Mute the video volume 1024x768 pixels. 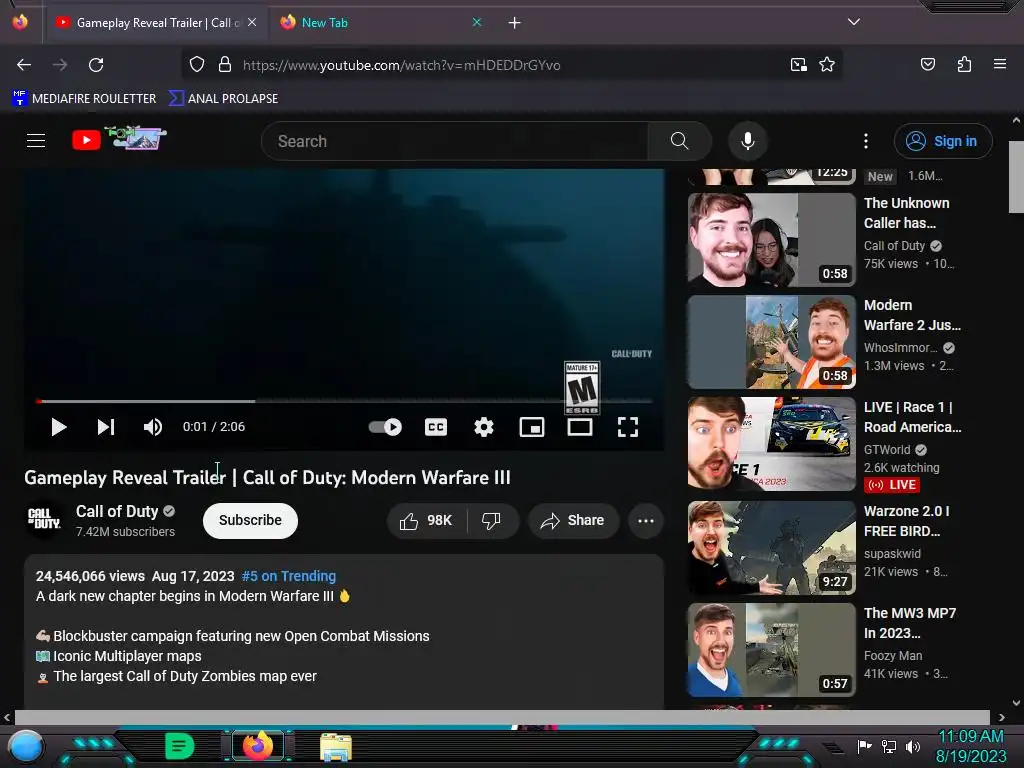[x=153, y=427]
